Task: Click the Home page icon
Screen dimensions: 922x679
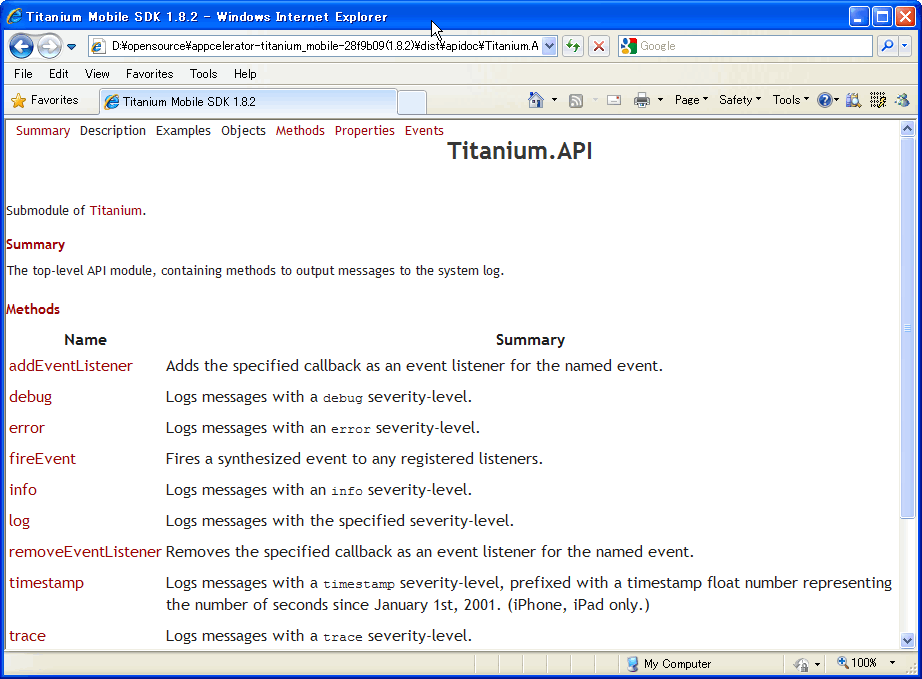Action: pos(536,101)
